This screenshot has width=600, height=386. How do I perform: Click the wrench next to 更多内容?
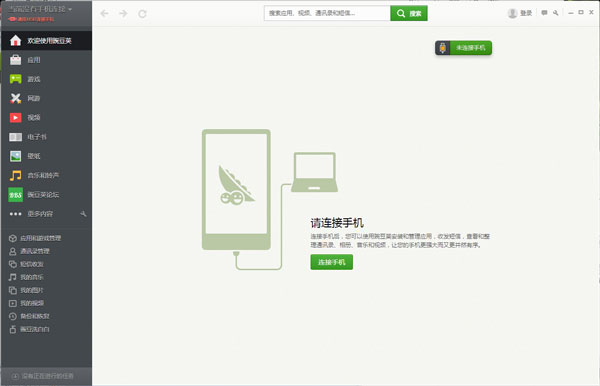[x=83, y=214]
